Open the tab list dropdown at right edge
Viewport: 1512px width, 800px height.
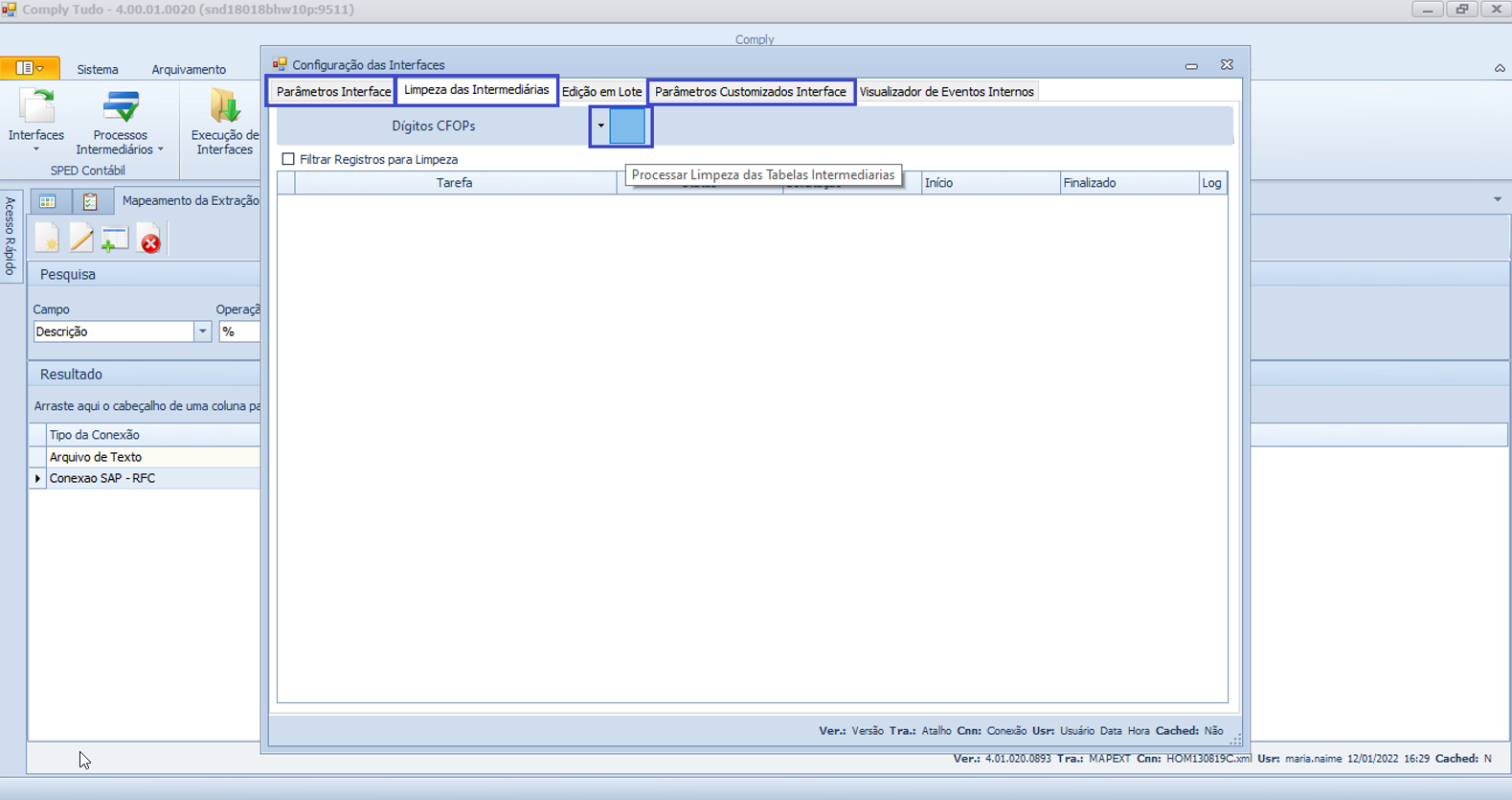coord(1498,199)
